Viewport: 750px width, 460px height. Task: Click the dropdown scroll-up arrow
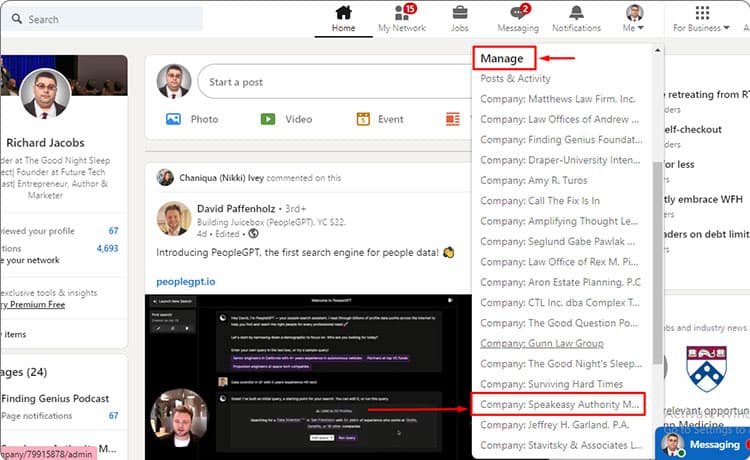pyautogui.click(x=658, y=50)
